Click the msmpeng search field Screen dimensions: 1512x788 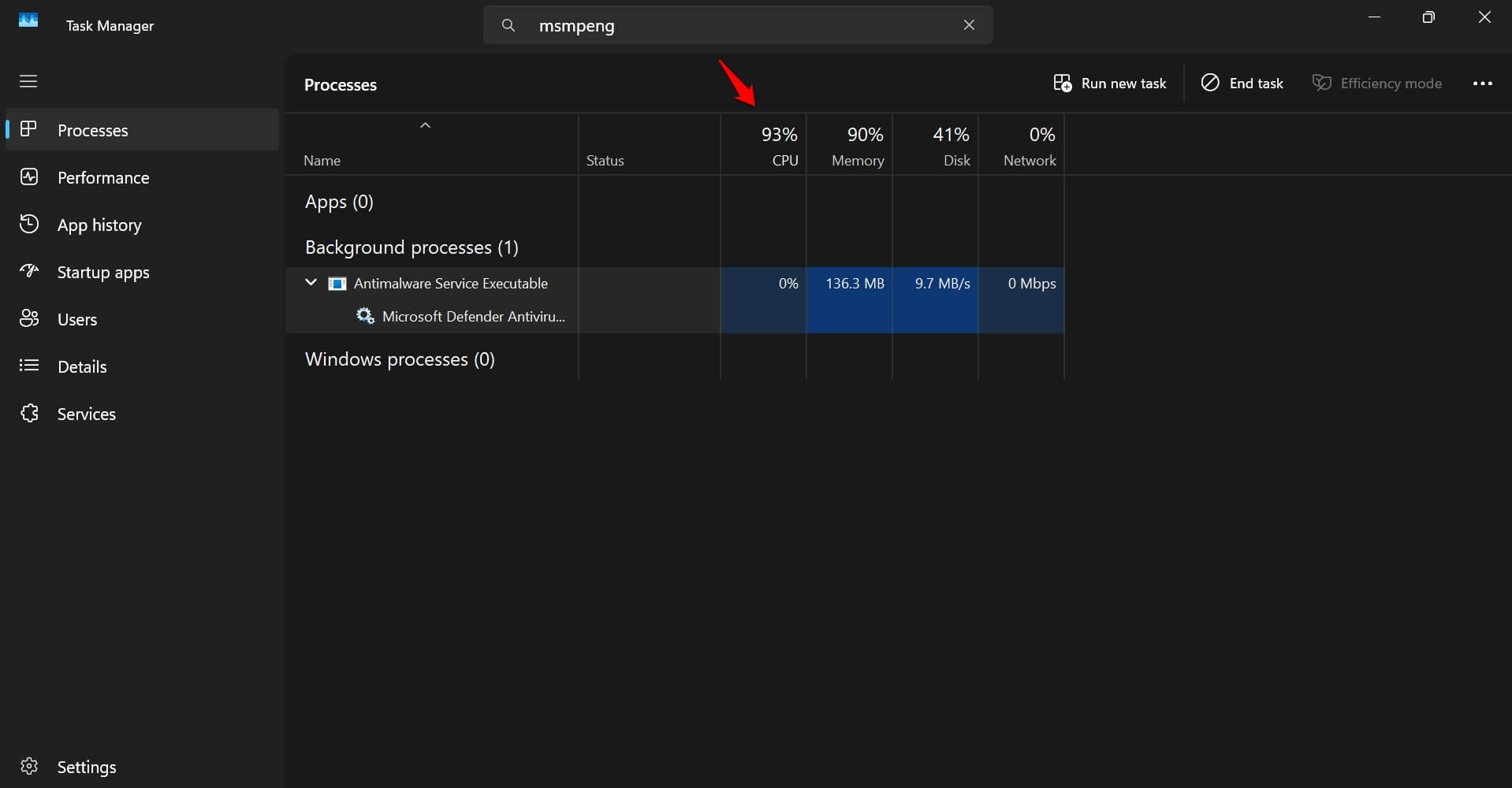738,25
